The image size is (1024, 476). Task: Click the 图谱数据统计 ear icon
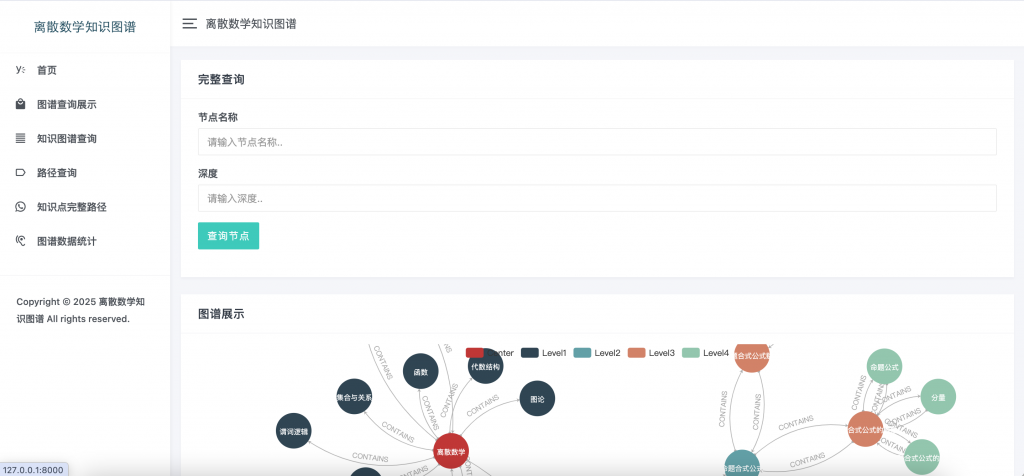pyautogui.click(x=20, y=241)
